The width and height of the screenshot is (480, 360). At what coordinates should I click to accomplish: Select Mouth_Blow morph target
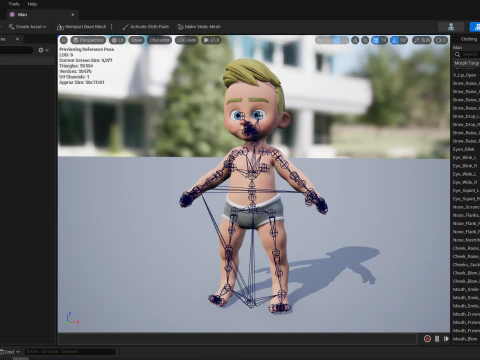pos(466,339)
